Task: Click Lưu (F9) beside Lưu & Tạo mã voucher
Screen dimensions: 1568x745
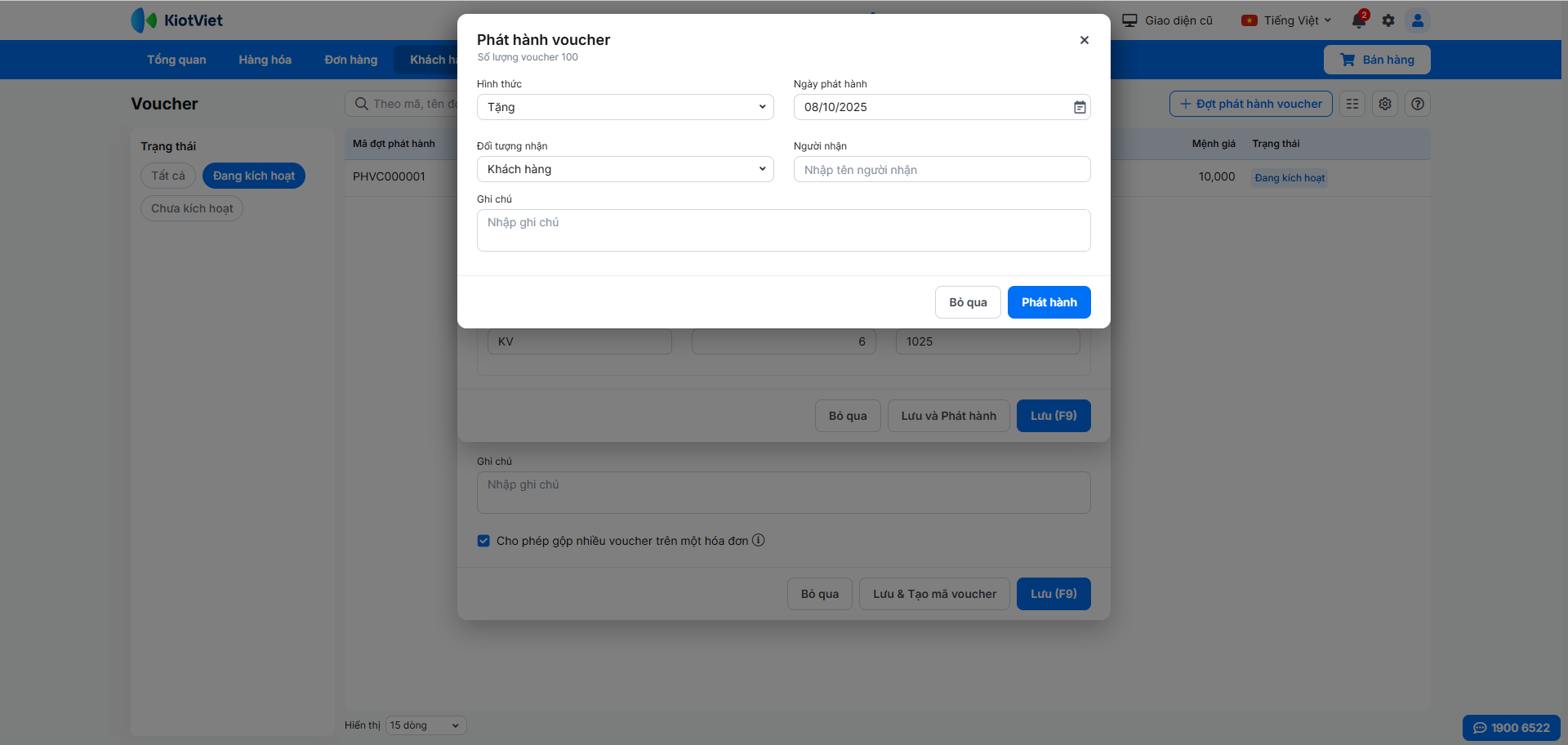Action: (x=1053, y=594)
